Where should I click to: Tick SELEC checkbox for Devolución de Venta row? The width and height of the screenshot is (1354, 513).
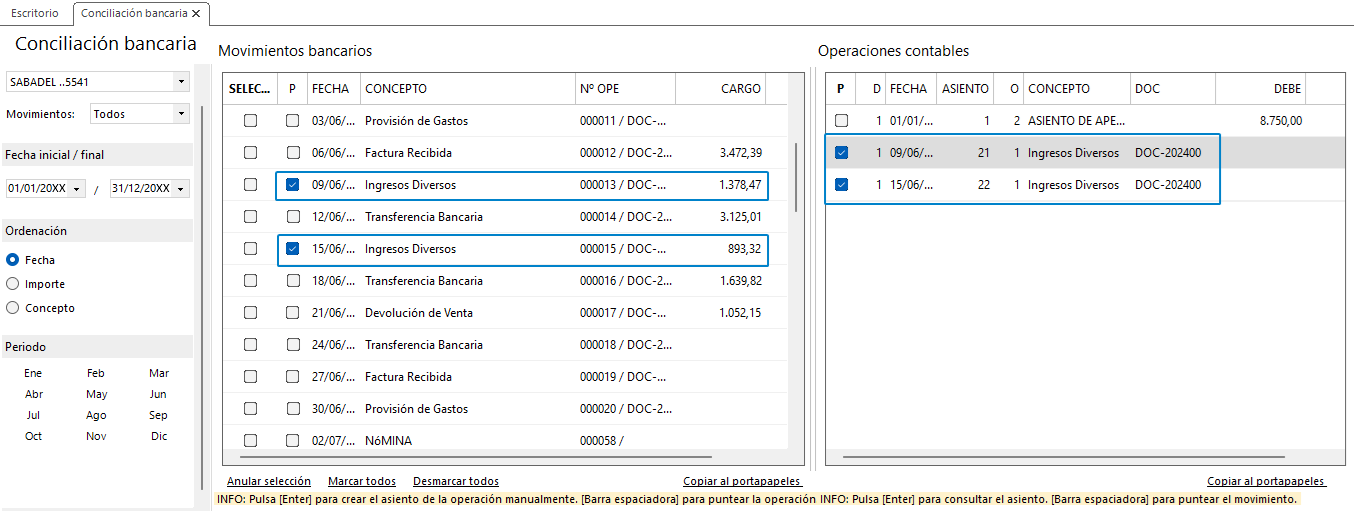[x=251, y=313]
